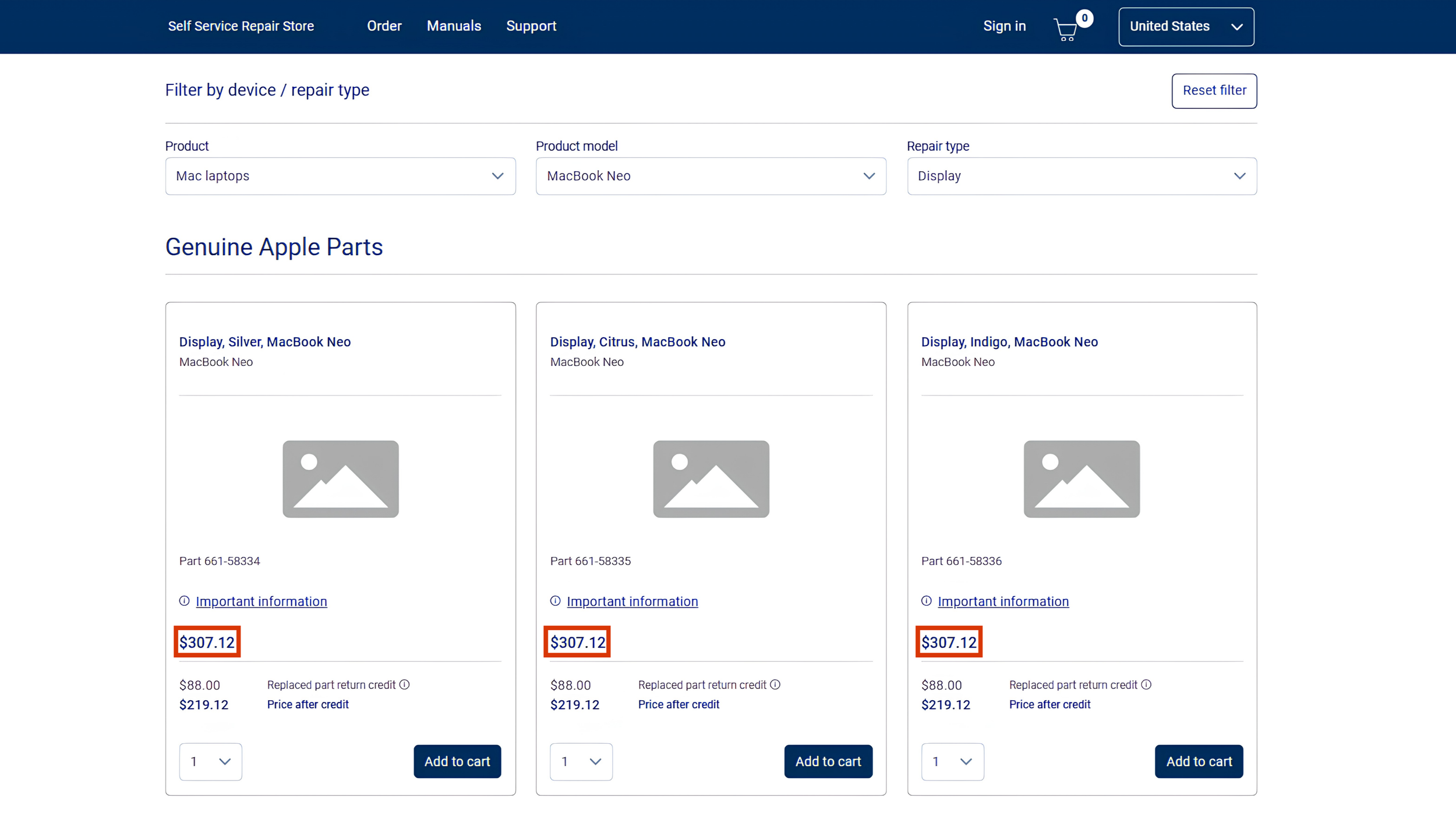Open Important information link for Silver display

point(261,601)
